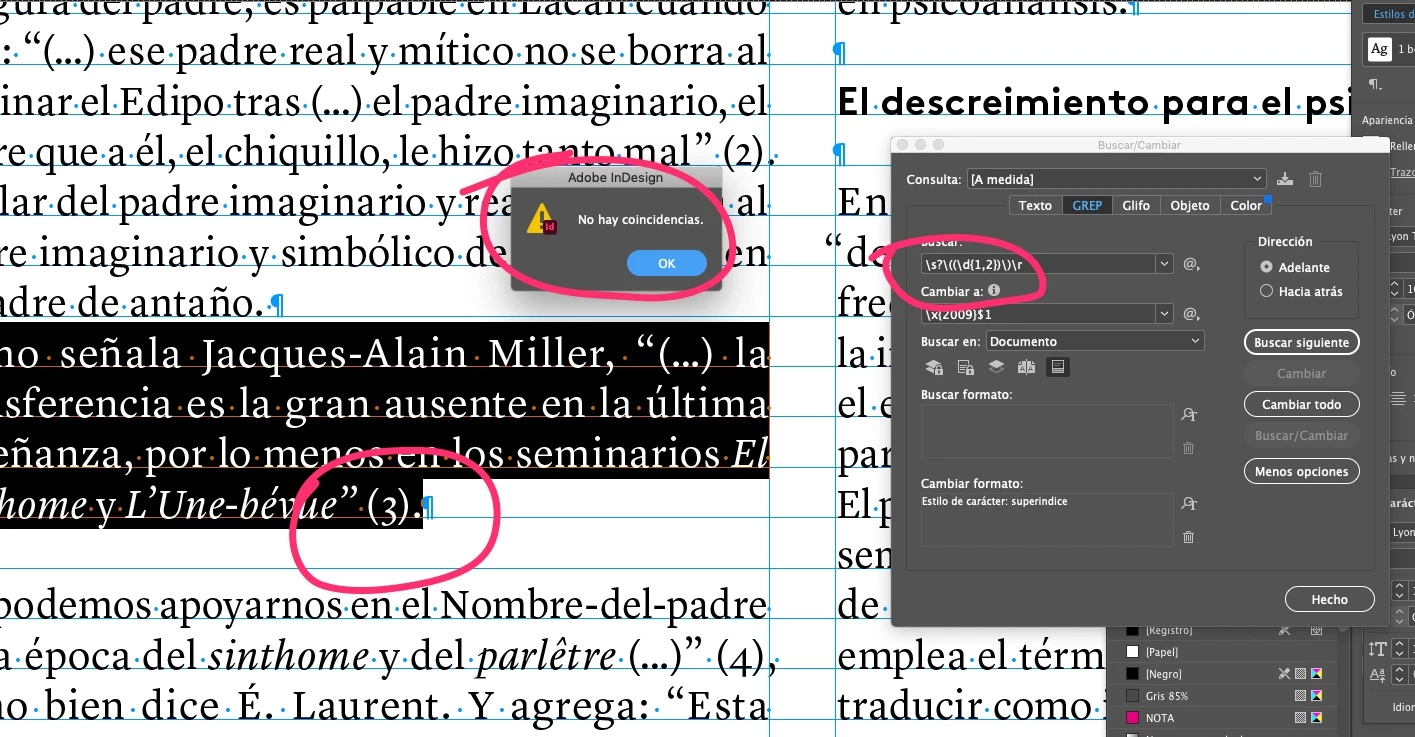
Task: Clear Cambiar formato with its trash icon
Action: tap(1189, 537)
